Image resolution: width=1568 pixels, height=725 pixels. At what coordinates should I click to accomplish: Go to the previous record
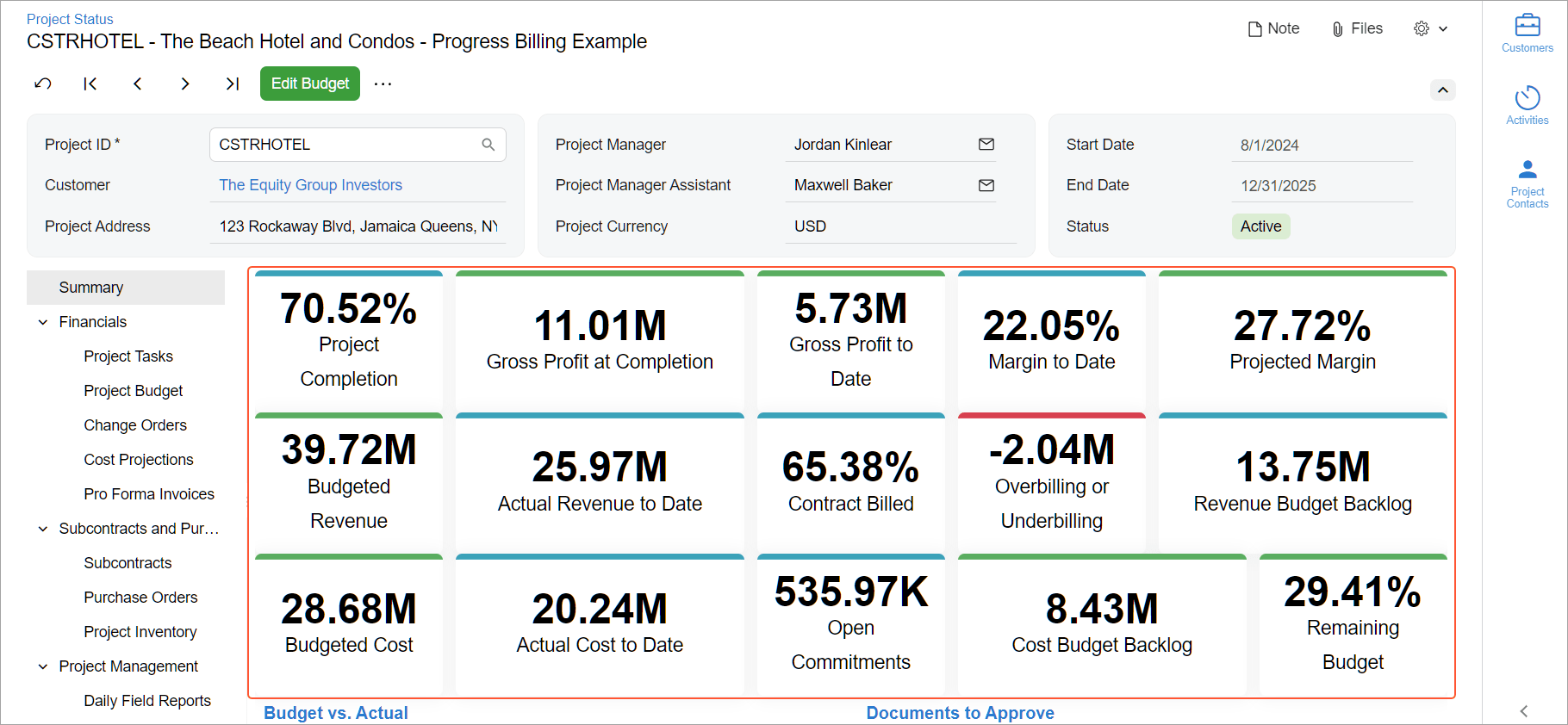coord(138,84)
